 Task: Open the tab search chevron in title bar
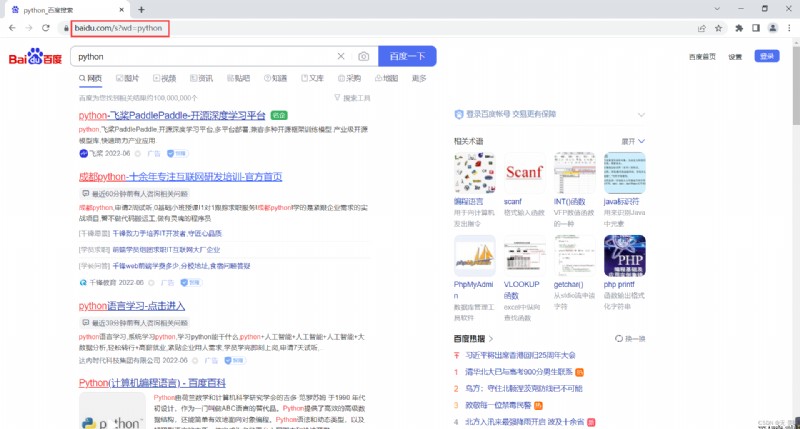(717, 9)
